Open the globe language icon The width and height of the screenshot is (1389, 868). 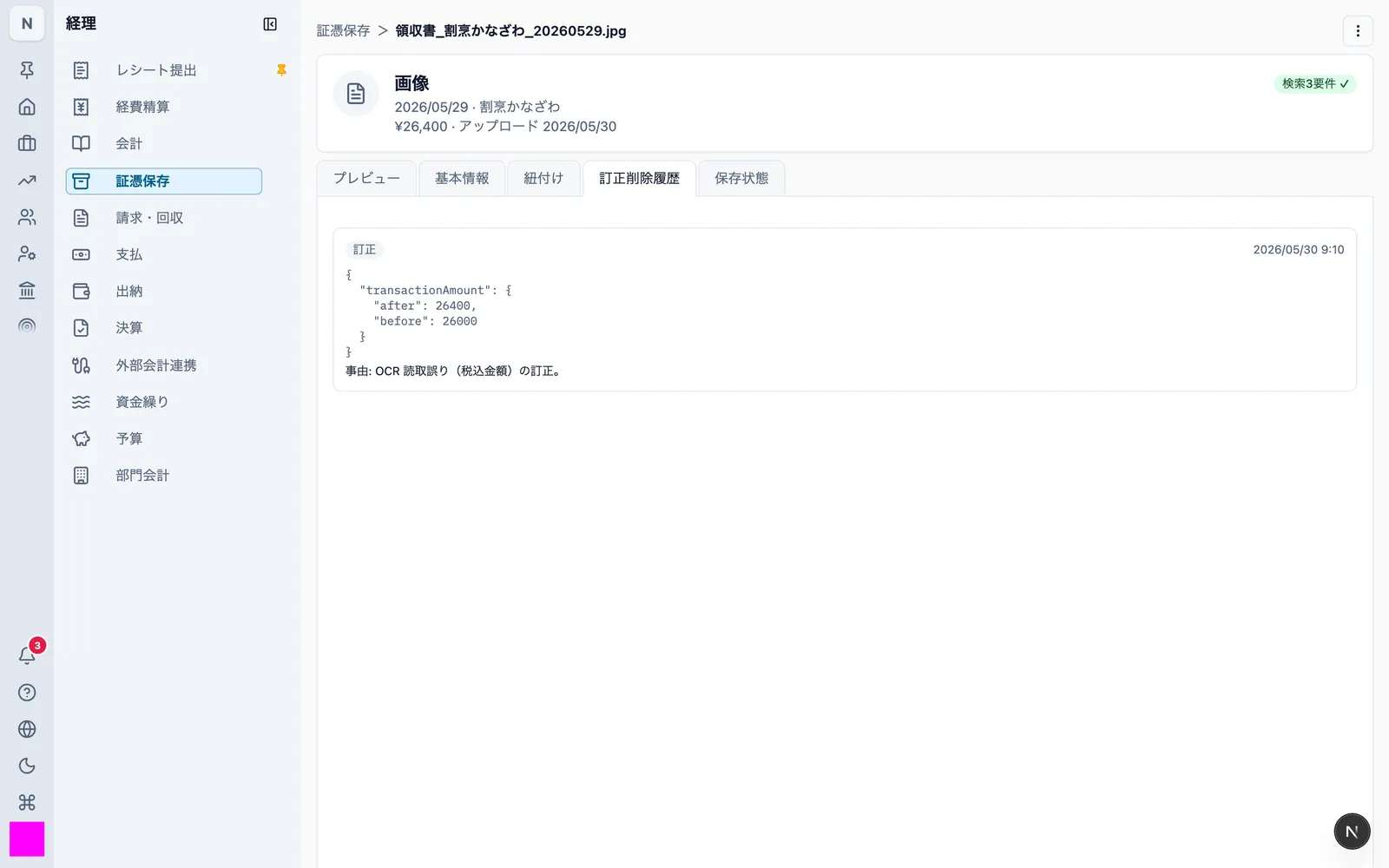[x=27, y=729]
